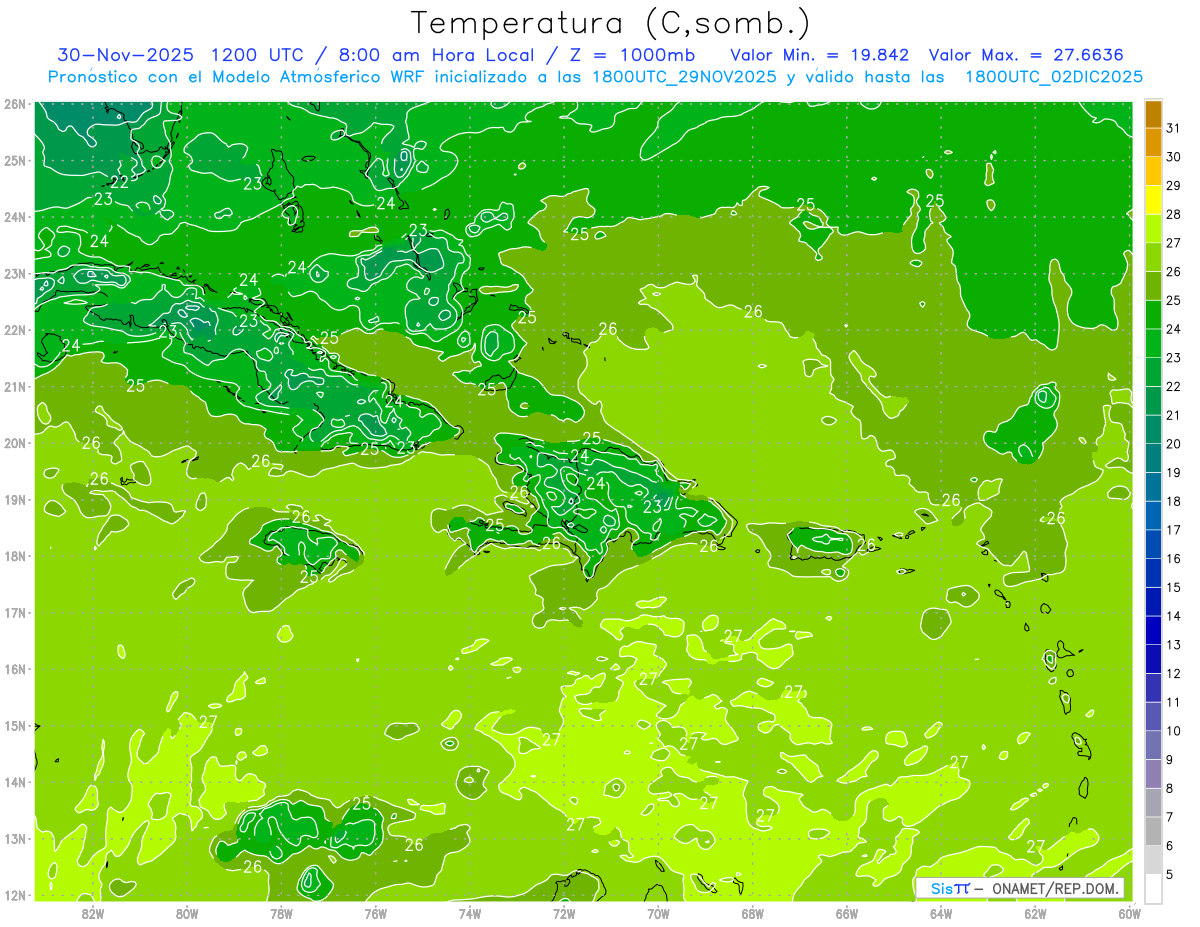Click the "14N" latitude axis label
This screenshot has width=1200, height=927.
(14, 782)
